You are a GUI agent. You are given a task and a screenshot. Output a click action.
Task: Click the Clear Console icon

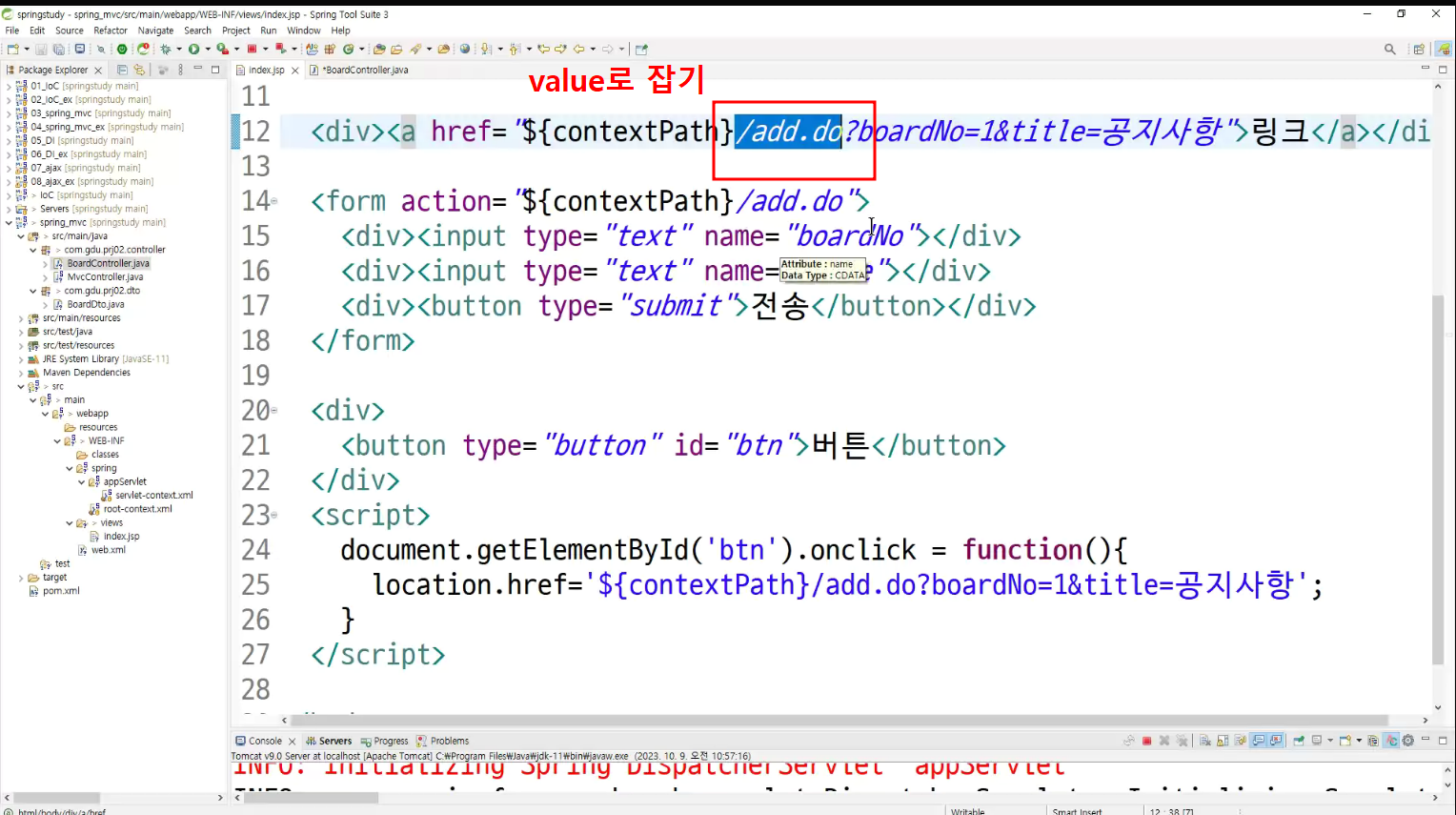[x=1204, y=741]
